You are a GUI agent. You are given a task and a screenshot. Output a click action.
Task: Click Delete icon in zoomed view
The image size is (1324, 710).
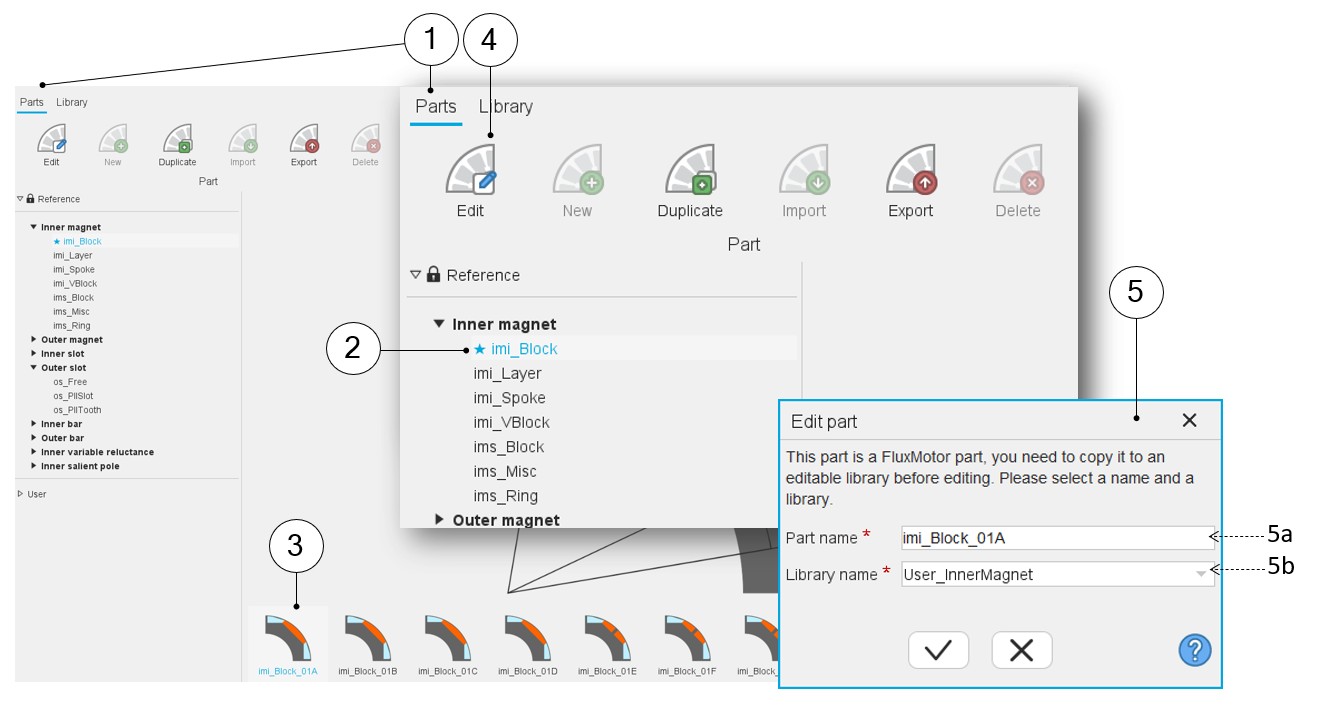[x=1018, y=169]
